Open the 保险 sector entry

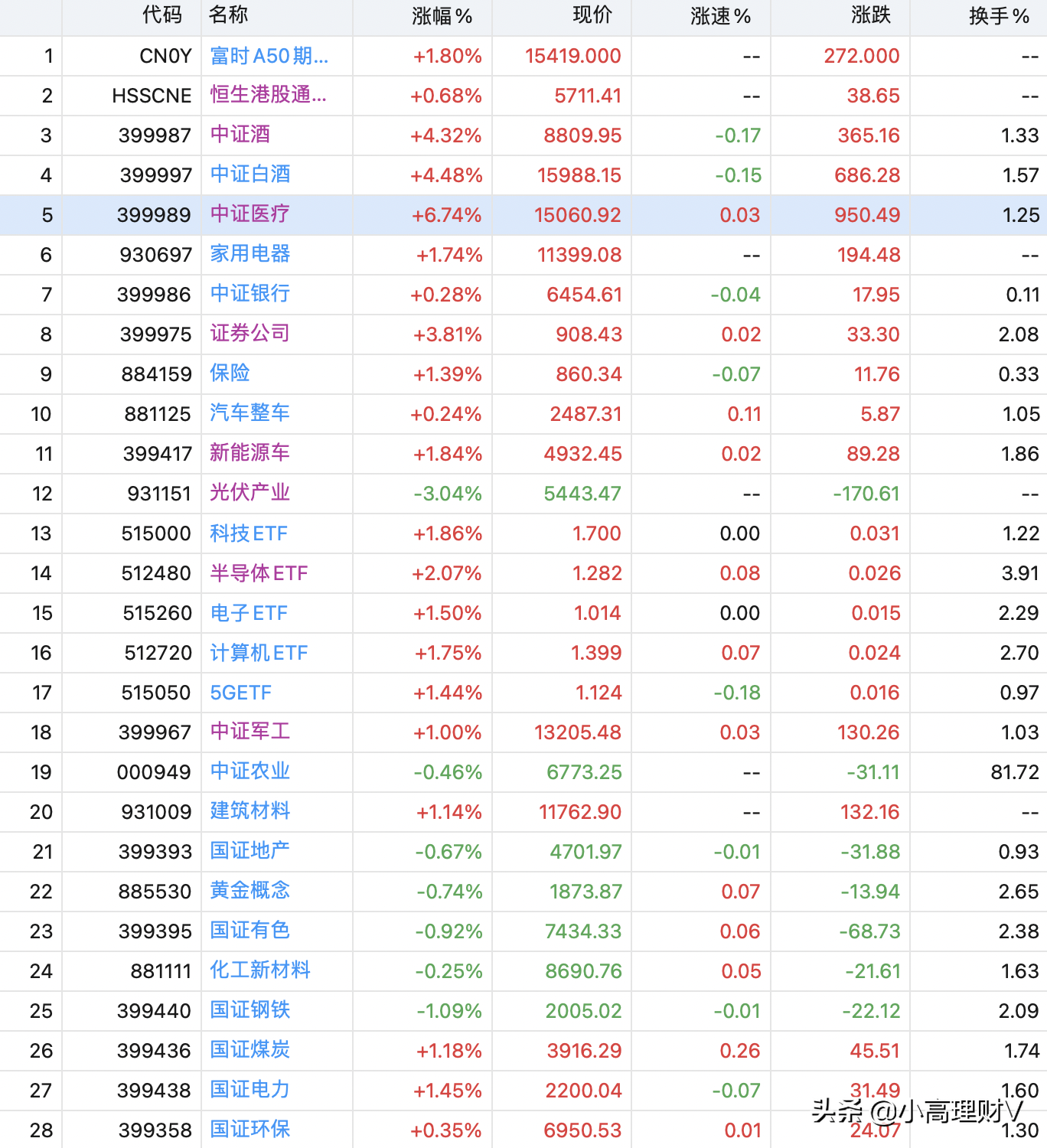pyautogui.click(x=230, y=374)
